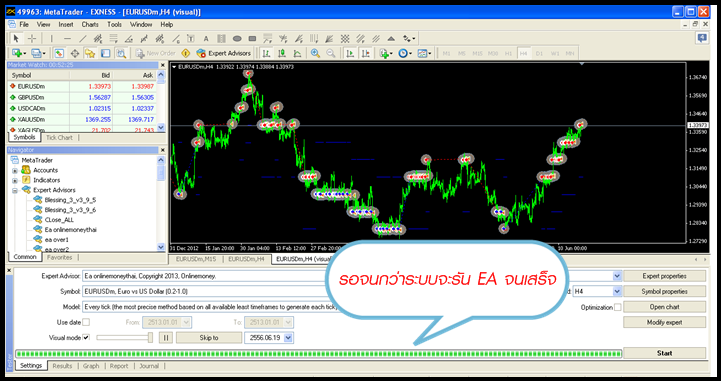This screenshot has height=381, width=721.
Task: Open the Charts menu
Action: (90, 24)
